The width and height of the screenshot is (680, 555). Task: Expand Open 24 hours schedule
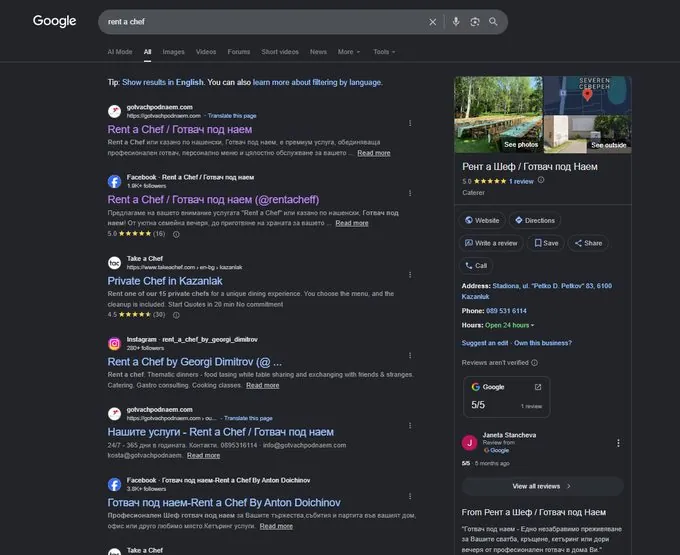[510, 325]
